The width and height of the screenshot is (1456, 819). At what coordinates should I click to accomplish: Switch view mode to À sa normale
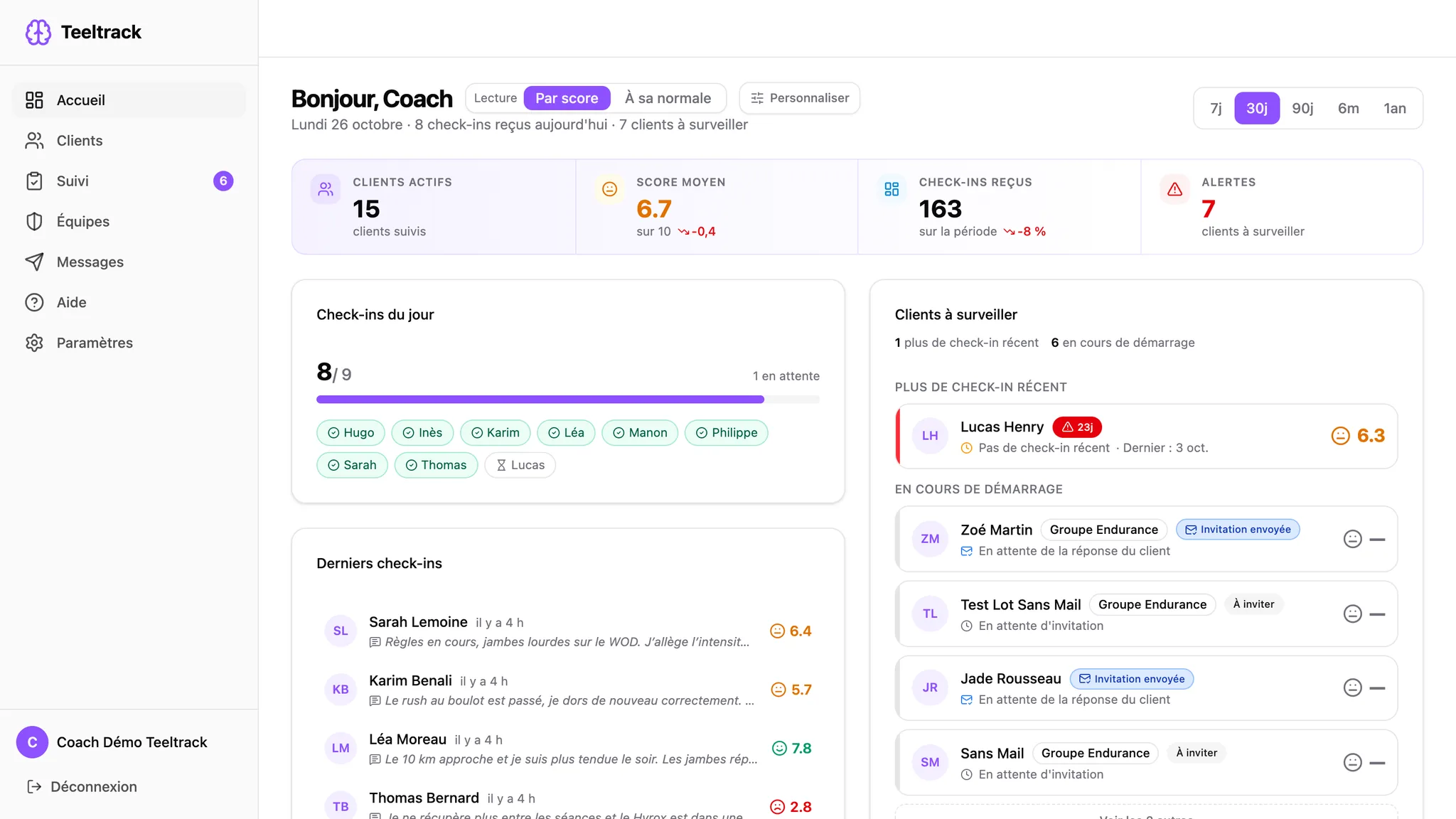[x=668, y=98]
